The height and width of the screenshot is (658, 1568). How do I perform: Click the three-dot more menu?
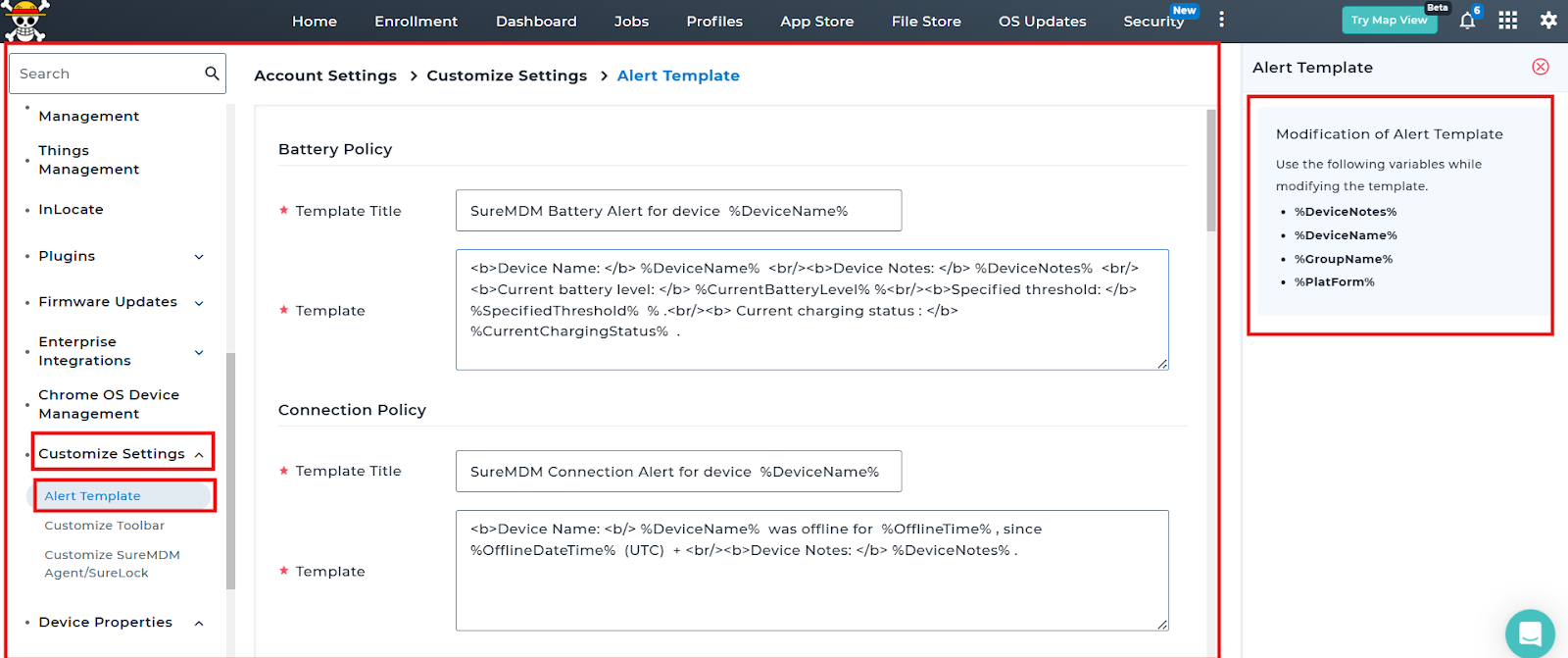pos(1221,20)
